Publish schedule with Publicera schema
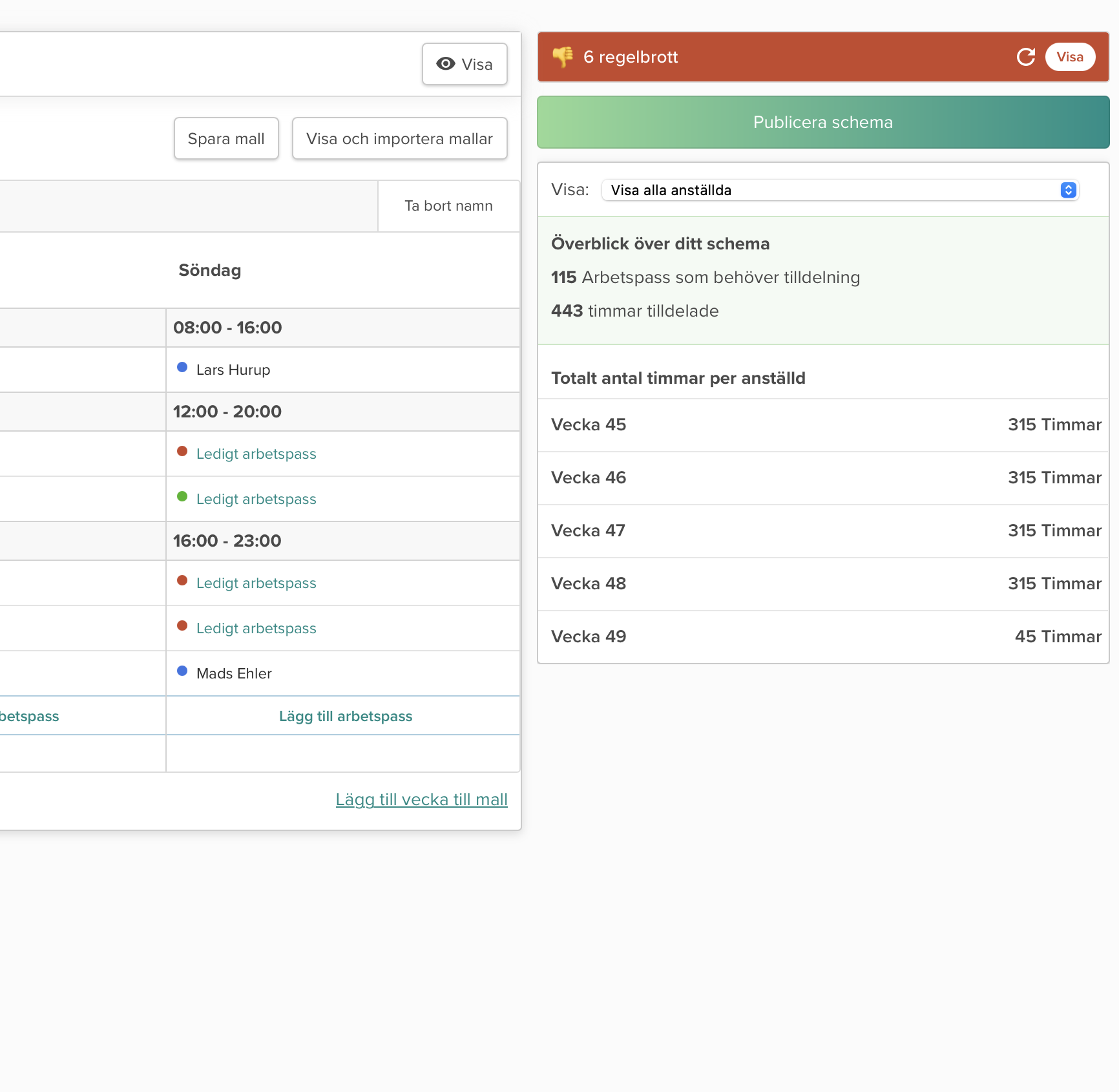 (822, 122)
